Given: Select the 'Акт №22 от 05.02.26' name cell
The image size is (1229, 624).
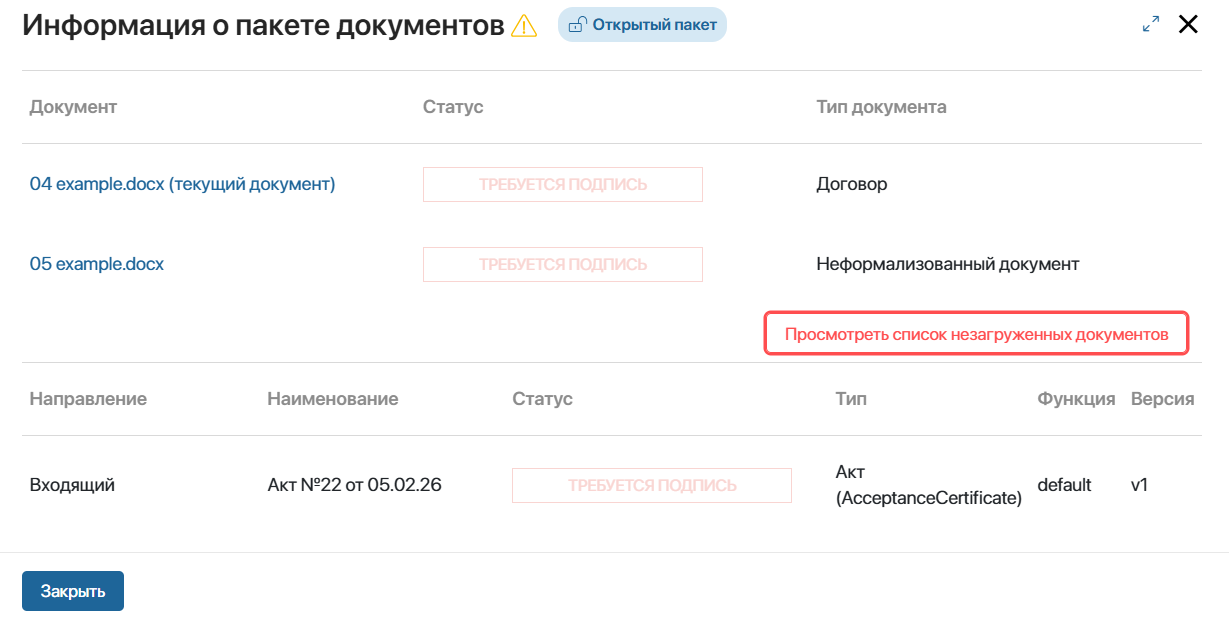Looking at the screenshot, I should 354,485.
